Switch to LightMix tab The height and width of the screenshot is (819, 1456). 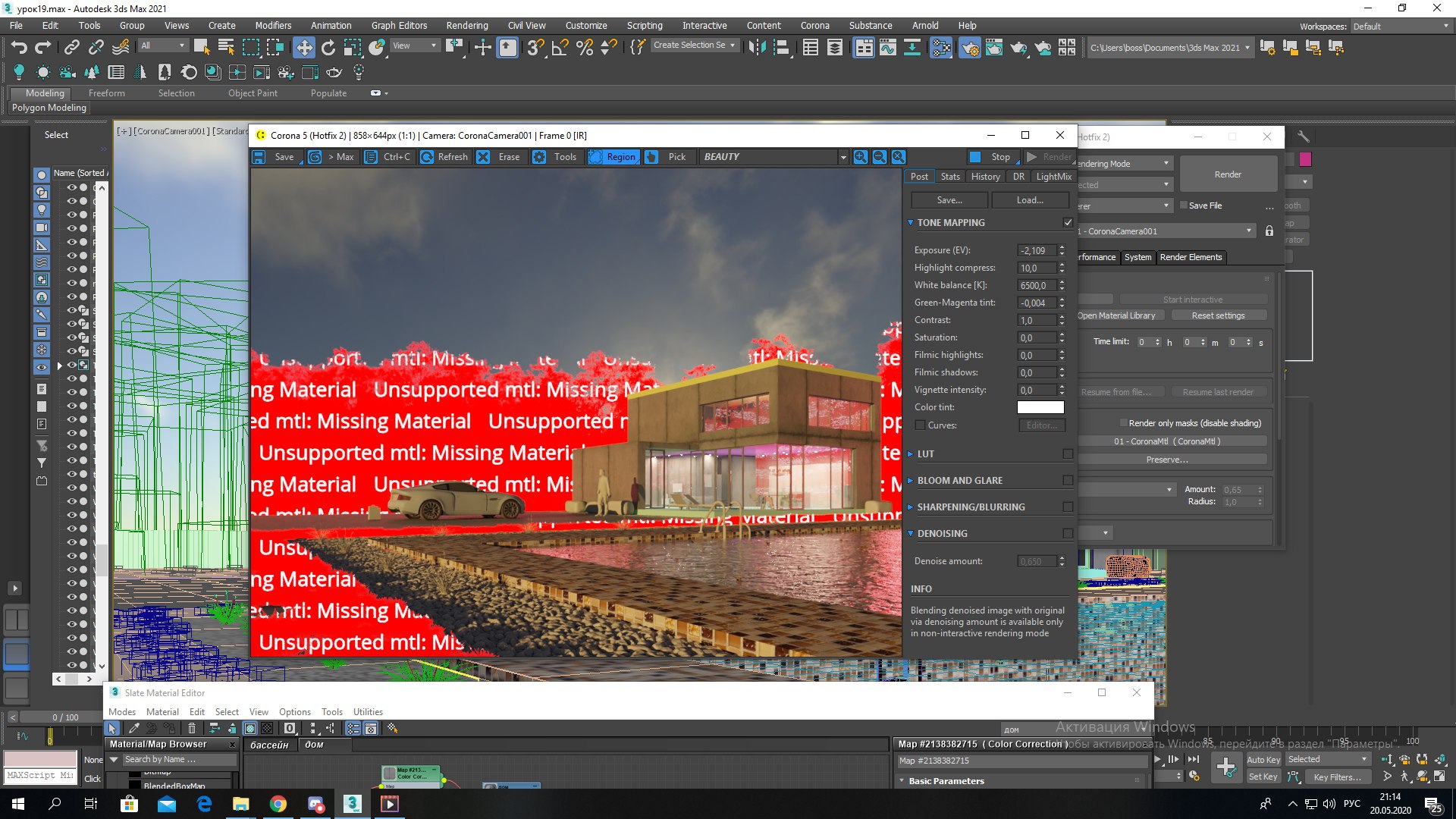click(1053, 177)
